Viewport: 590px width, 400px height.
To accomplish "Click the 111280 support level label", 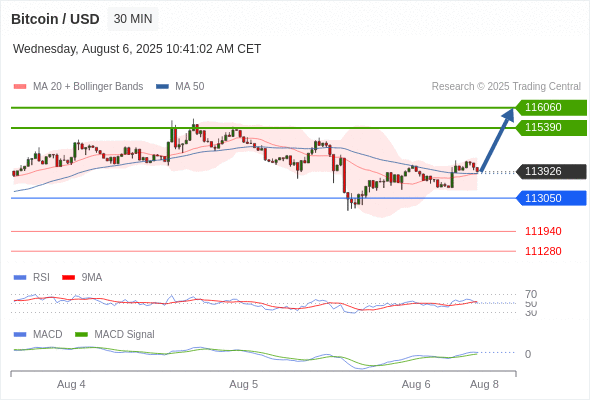I will (x=543, y=251).
